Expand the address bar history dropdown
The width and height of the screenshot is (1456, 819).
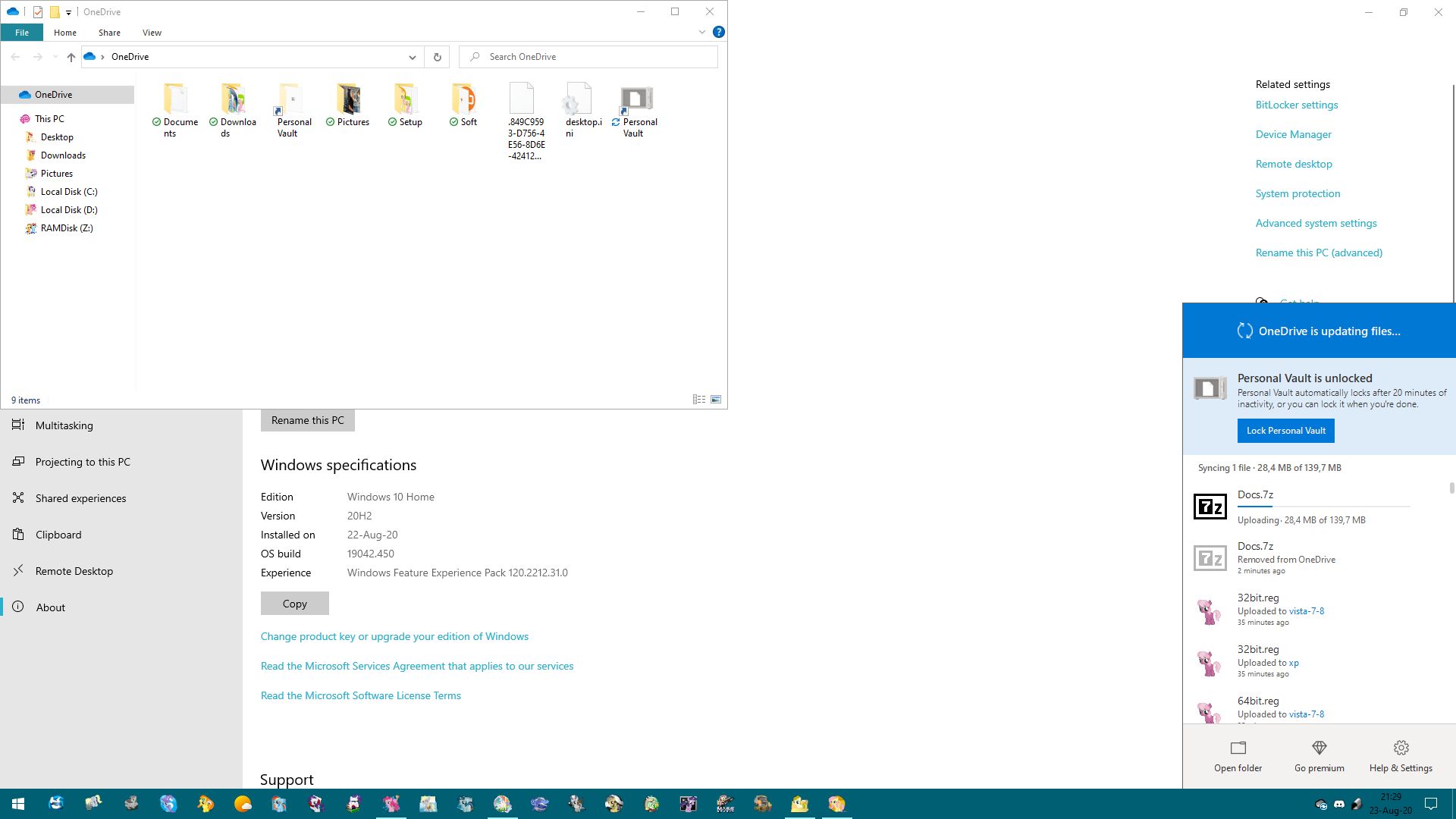412,57
